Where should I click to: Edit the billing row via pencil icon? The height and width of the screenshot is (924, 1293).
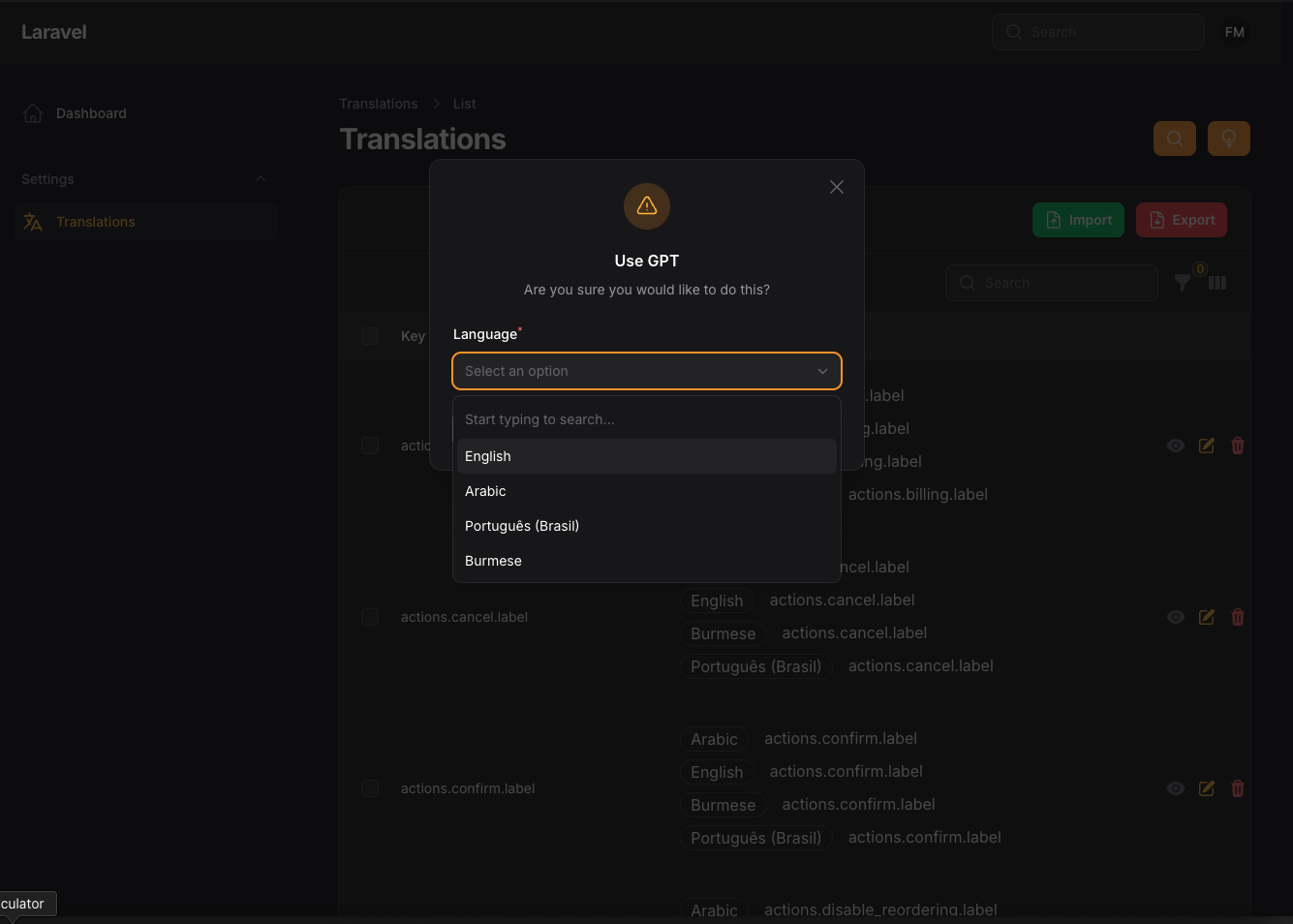pyautogui.click(x=1207, y=446)
